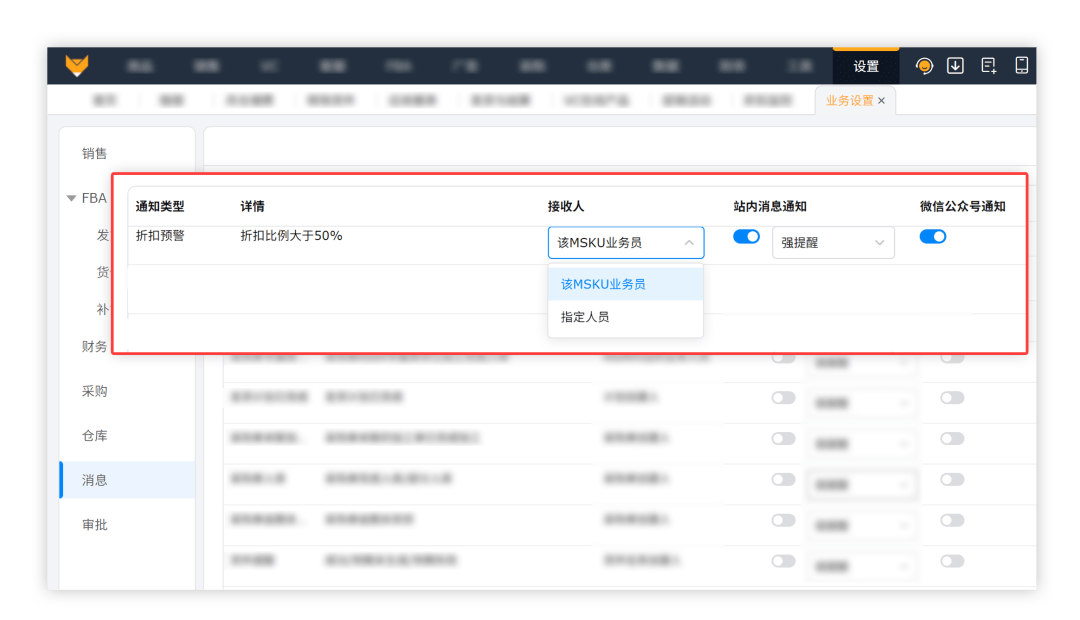Select 消息 in the left sidebar

pyautogui.click(x=95, y=479)
